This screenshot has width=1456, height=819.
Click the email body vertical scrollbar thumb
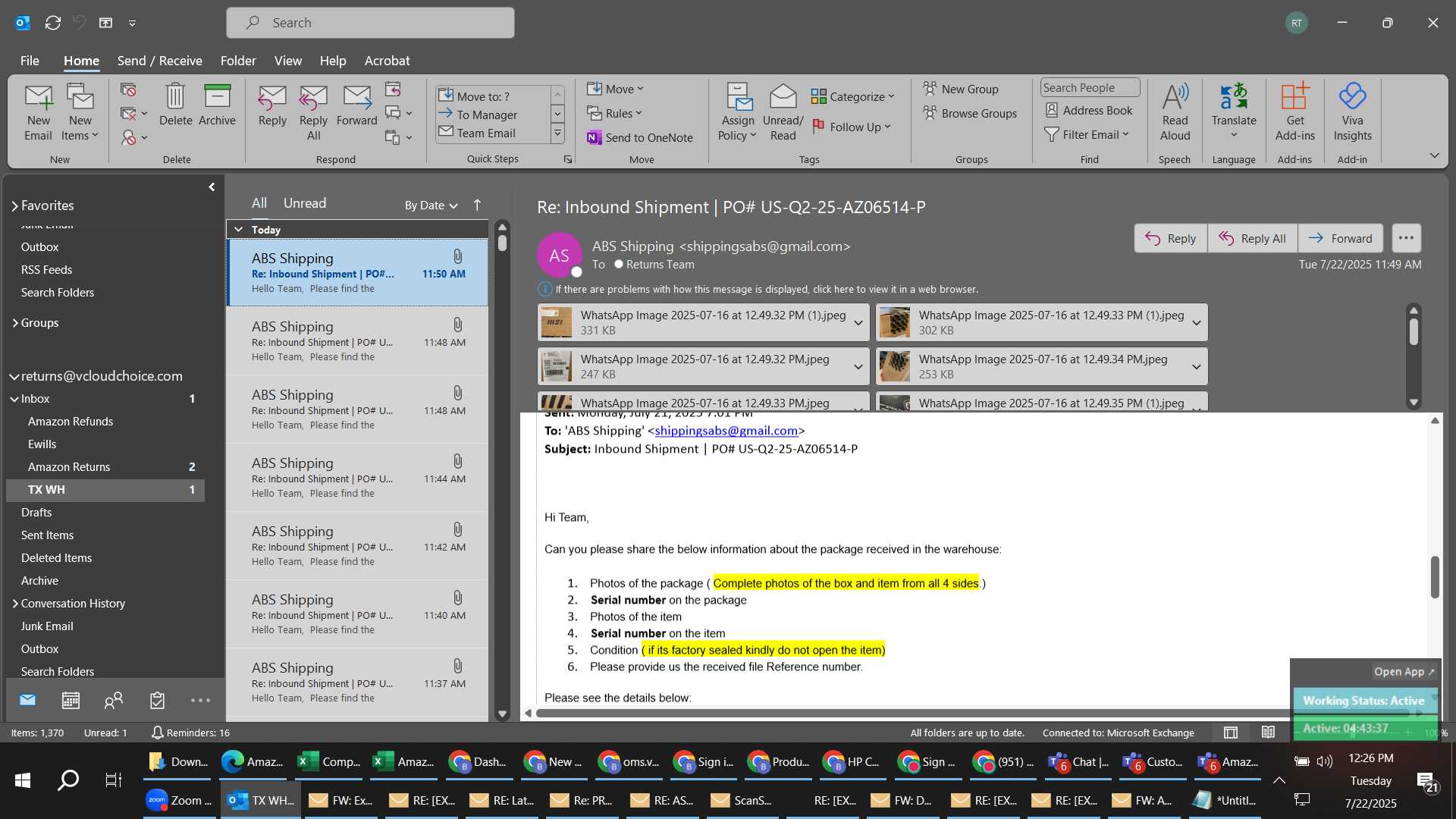1435,577
